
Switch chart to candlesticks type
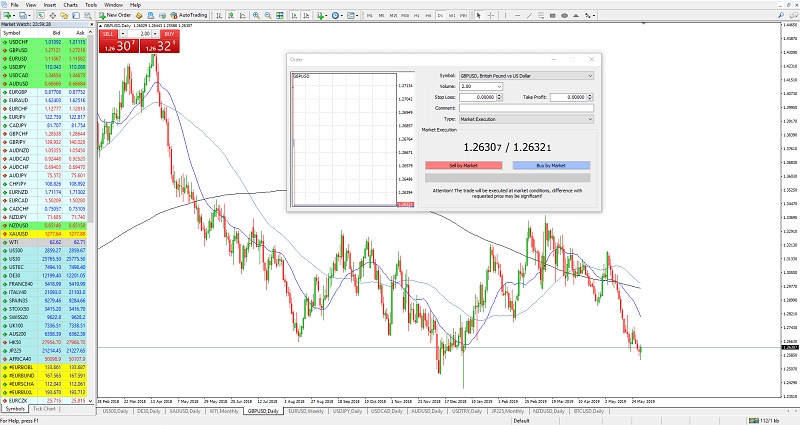pos(231,15)
